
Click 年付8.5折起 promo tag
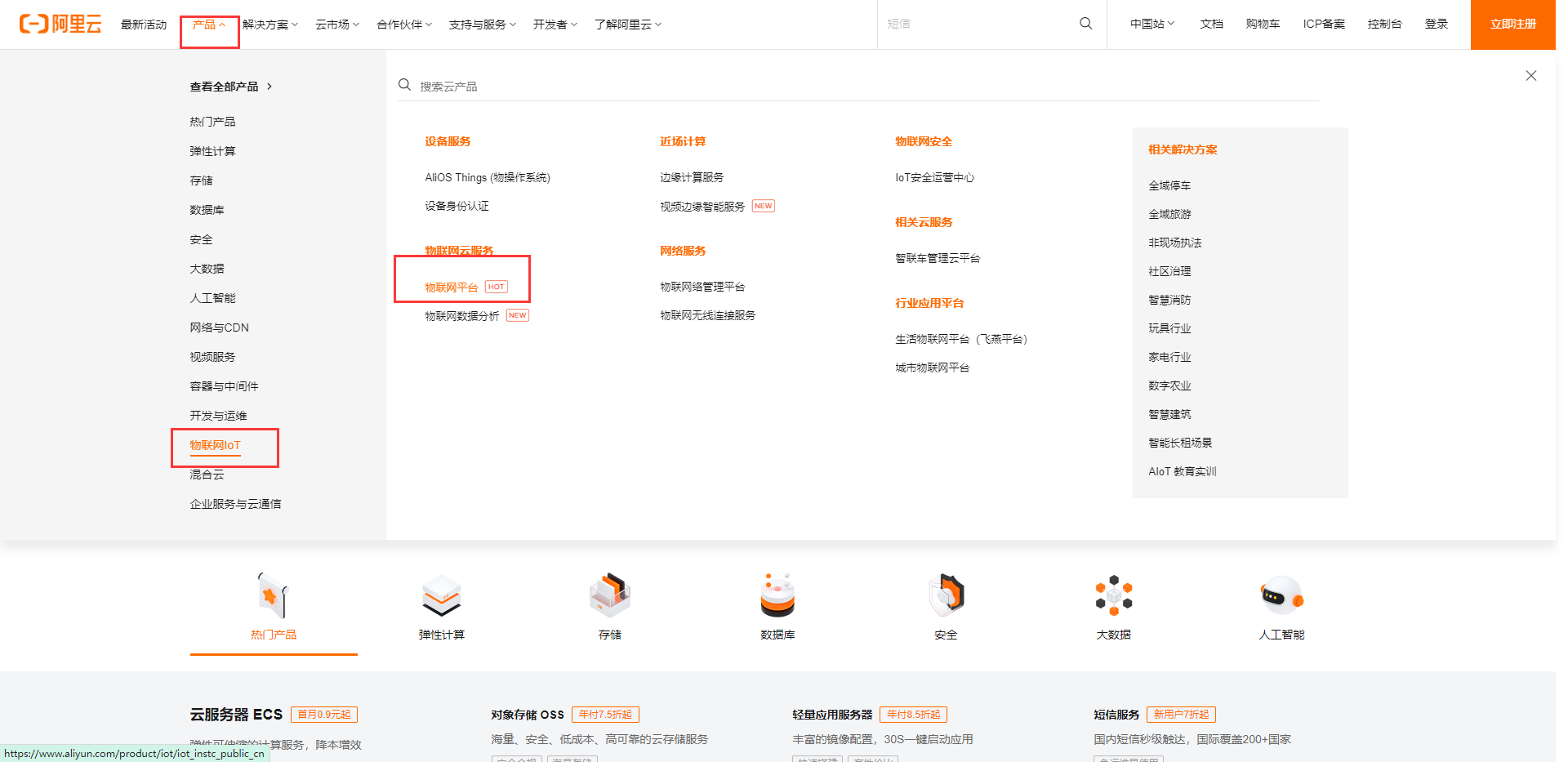click(x=913, y=715)
